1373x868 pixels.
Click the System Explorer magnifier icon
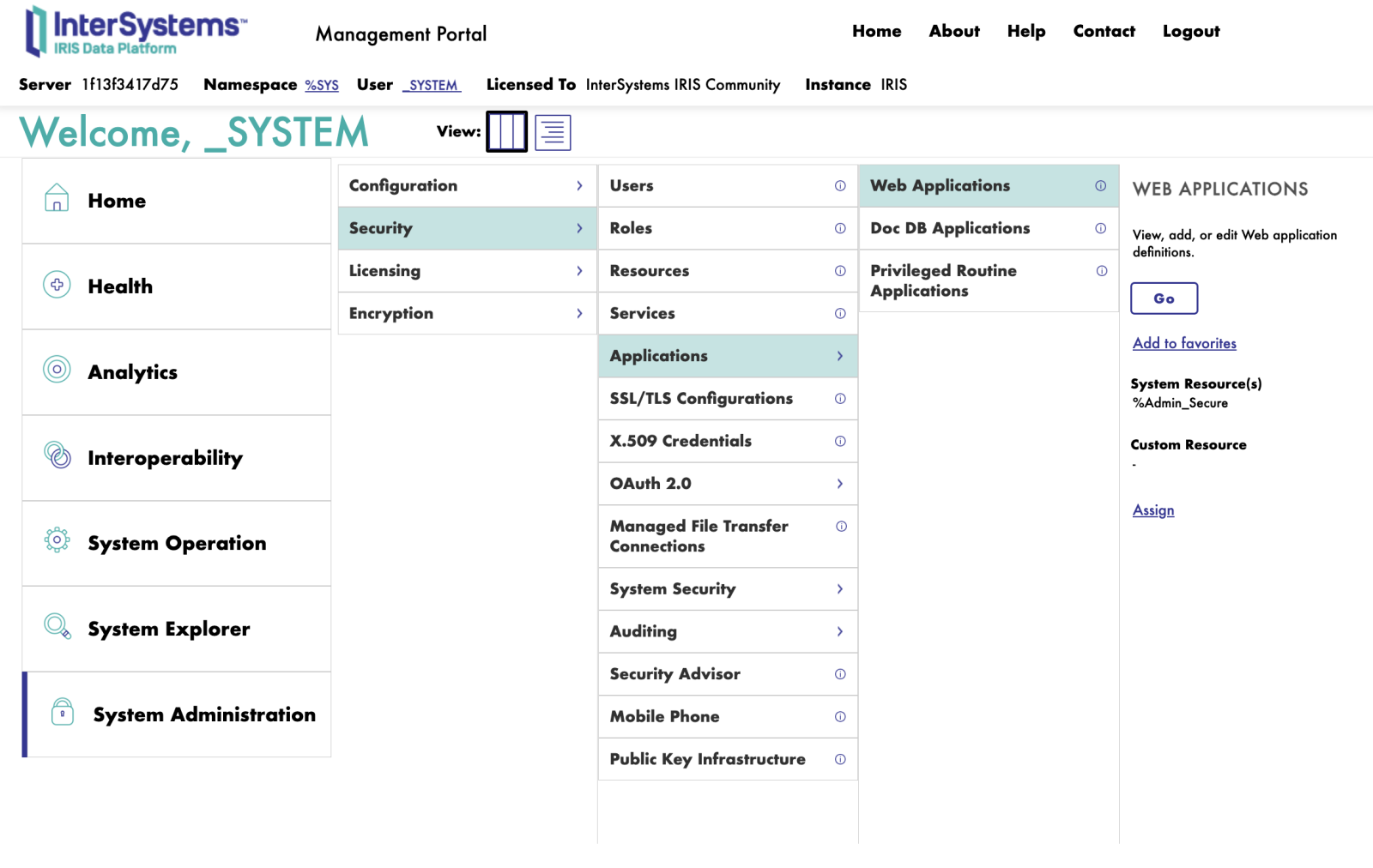point(57,626)
